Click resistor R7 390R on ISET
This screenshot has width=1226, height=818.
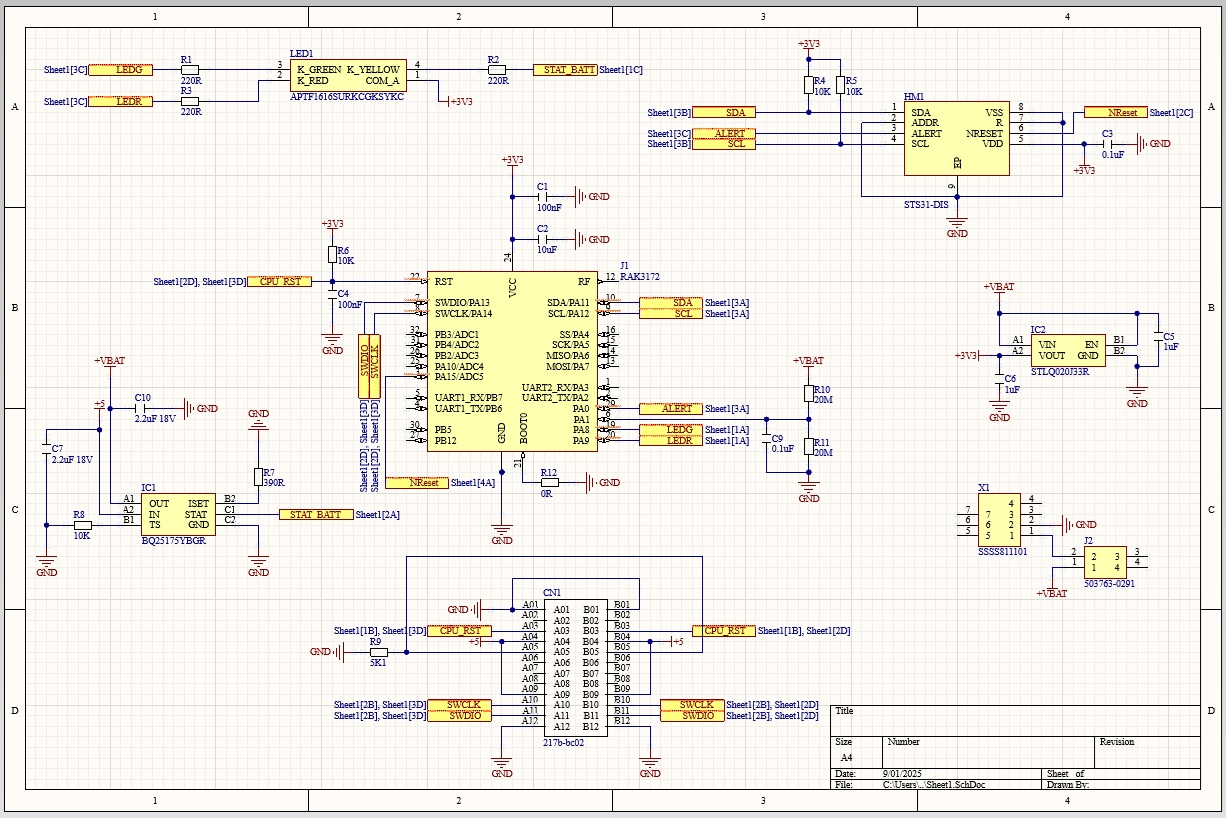(x=258, y=476)
